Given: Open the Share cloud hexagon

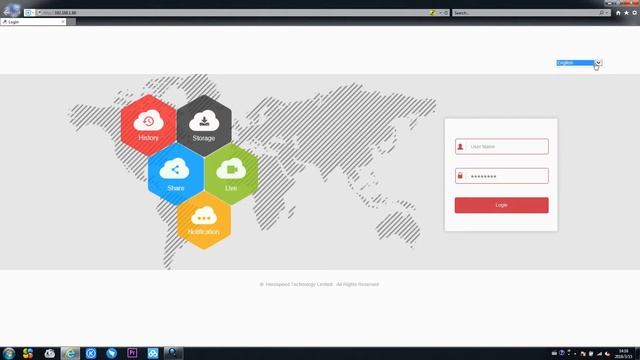Looking at the screenshot, I should coord(176,174).
